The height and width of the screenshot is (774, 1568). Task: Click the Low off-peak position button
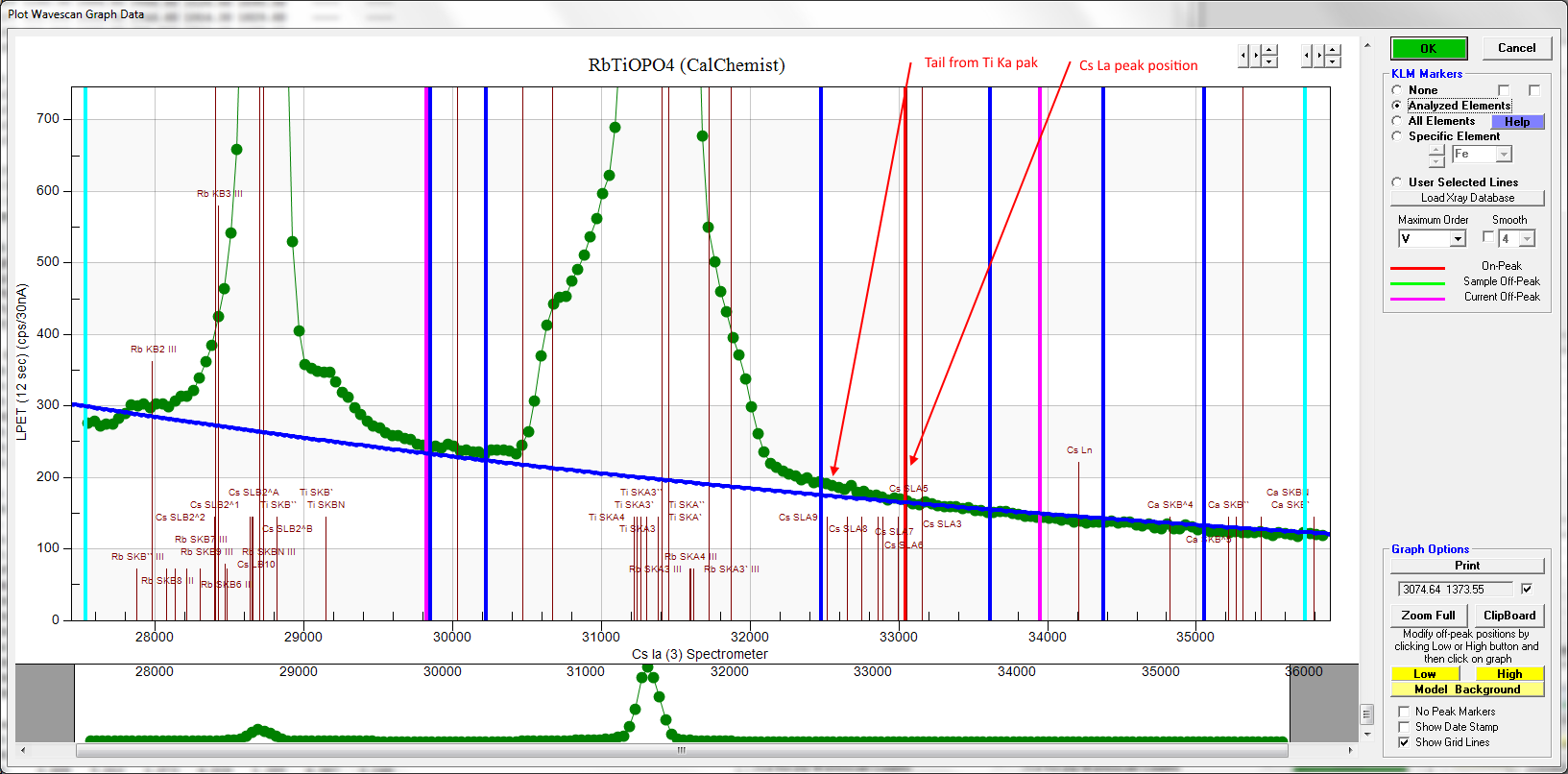[x=1425, y=674]
